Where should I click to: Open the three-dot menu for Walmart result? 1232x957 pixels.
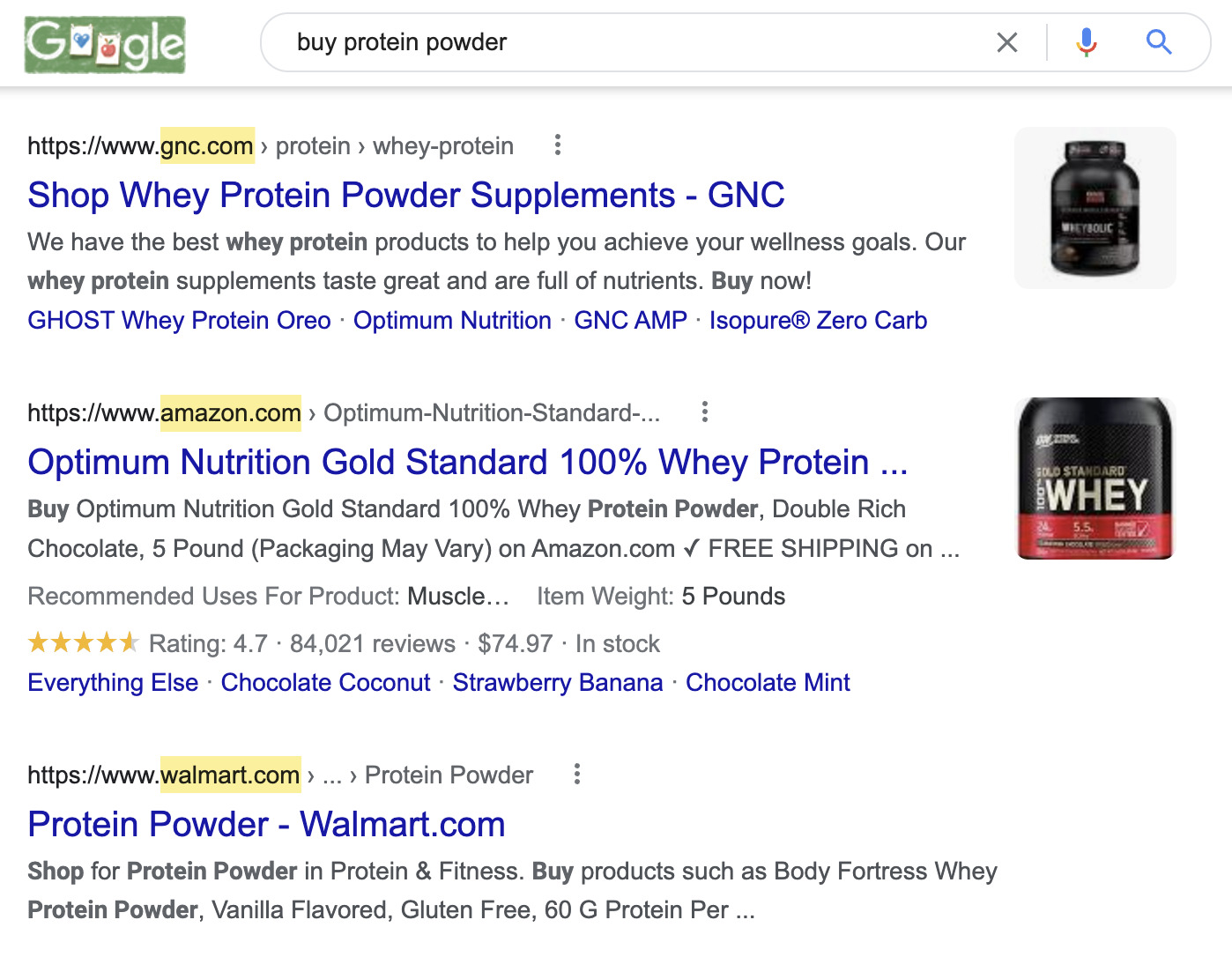coord(577,775)
